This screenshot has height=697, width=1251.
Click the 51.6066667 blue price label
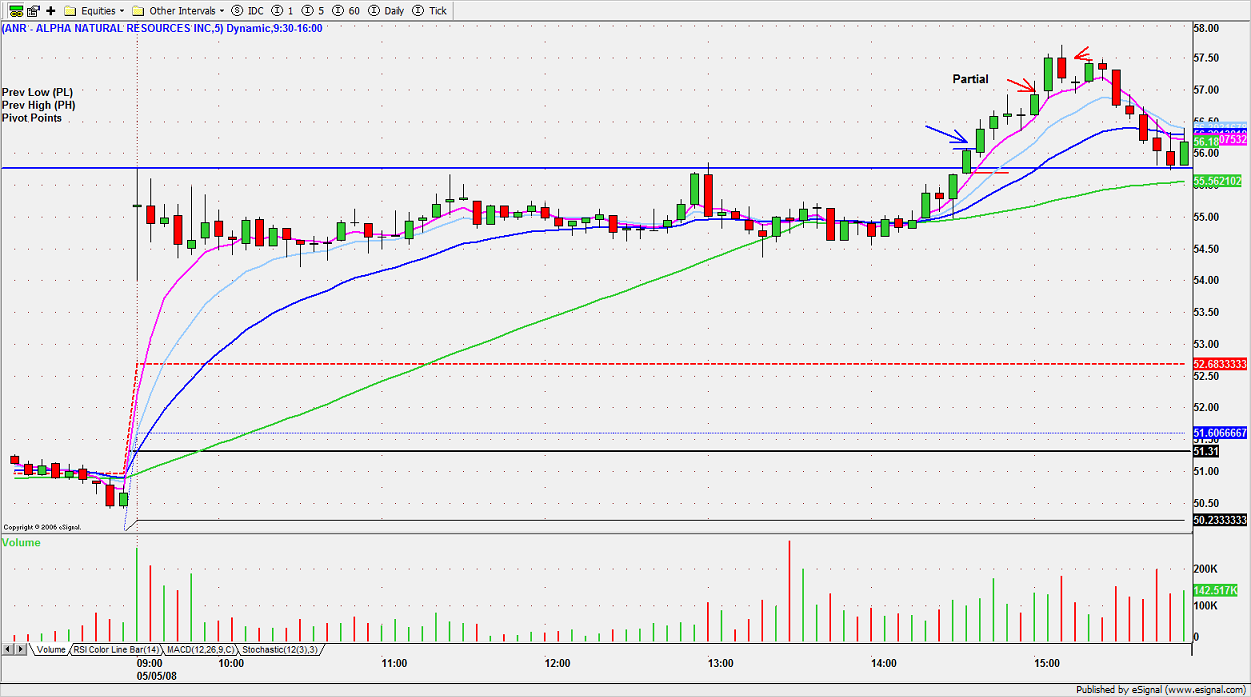pos(1219,433)
